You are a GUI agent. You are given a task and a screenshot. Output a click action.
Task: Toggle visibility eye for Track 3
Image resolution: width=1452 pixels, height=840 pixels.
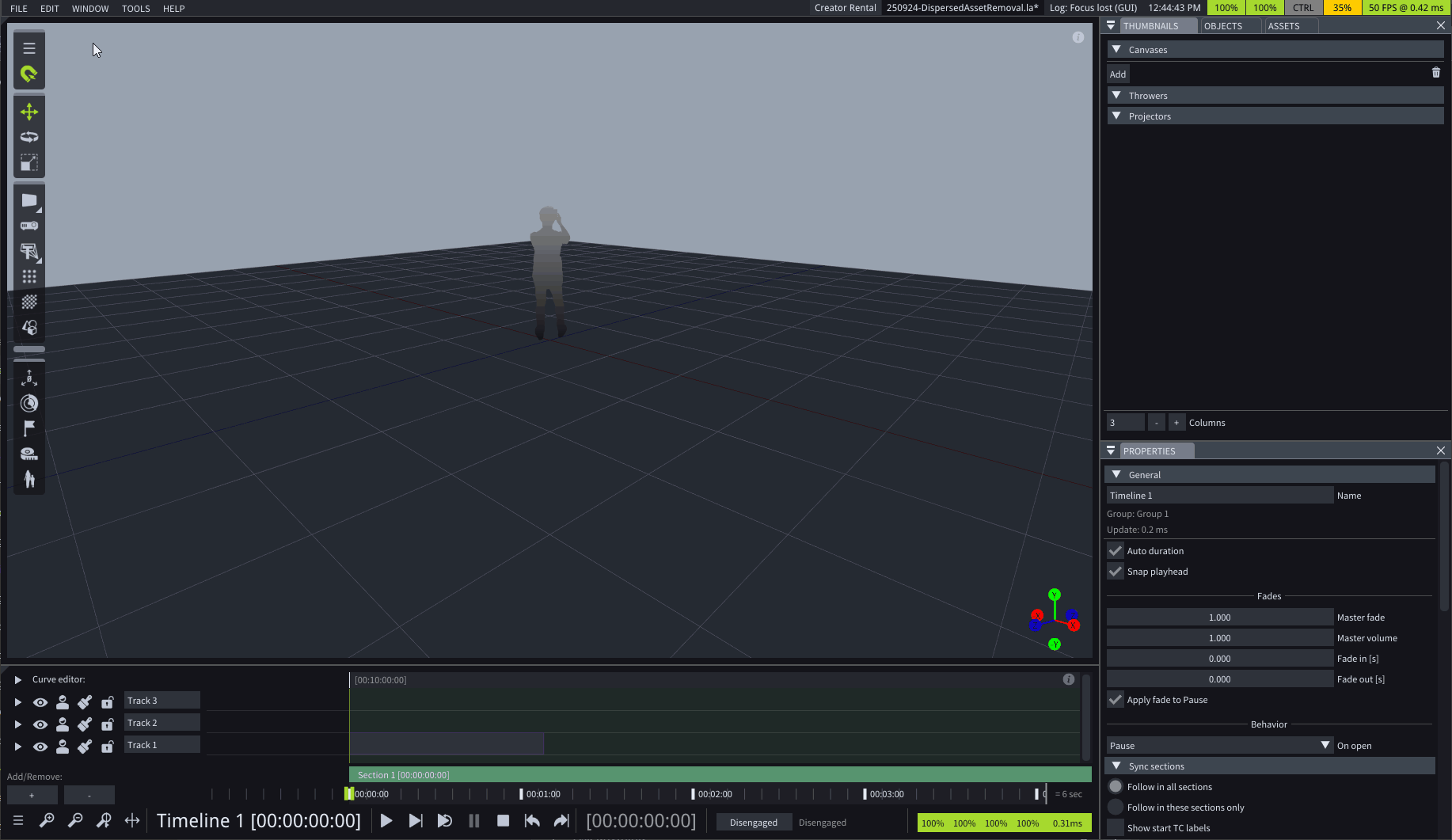40,702
